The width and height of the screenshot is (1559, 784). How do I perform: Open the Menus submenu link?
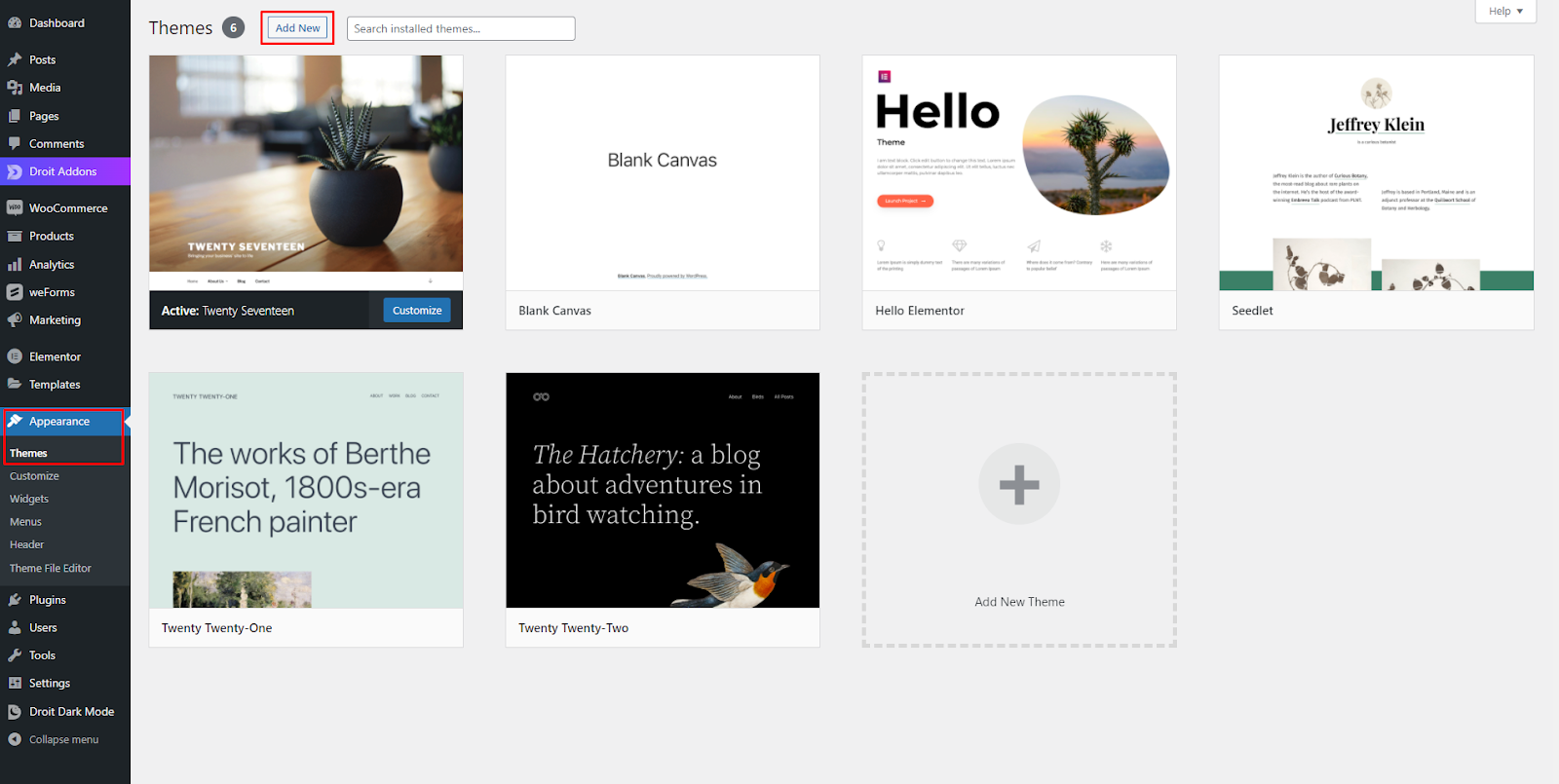[25, 522]
